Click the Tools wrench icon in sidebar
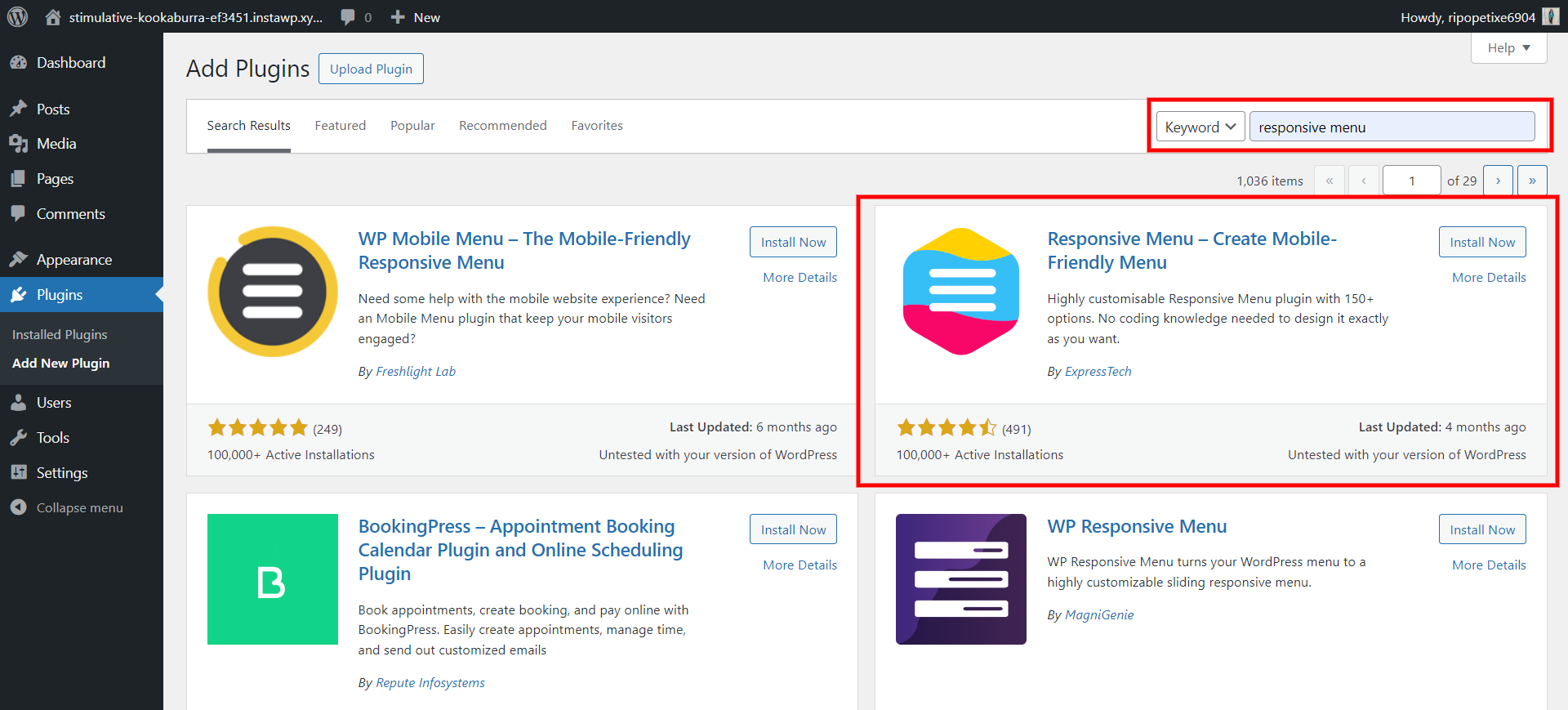This screenshot has height=710, width=1568. pyautogui.click(x=18, y=438)
